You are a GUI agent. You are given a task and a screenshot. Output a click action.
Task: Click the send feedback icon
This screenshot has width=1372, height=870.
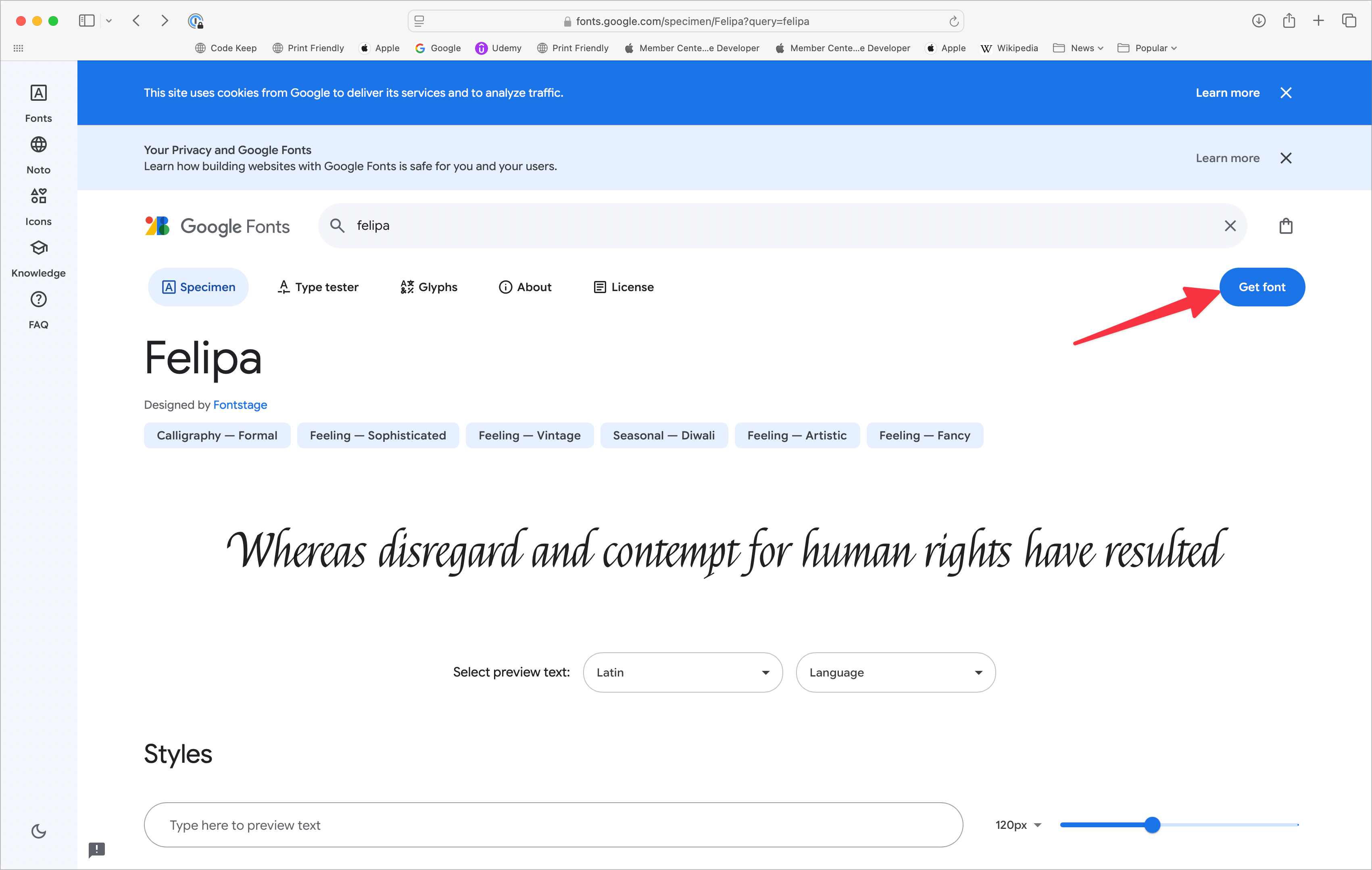tap(97, 850)
